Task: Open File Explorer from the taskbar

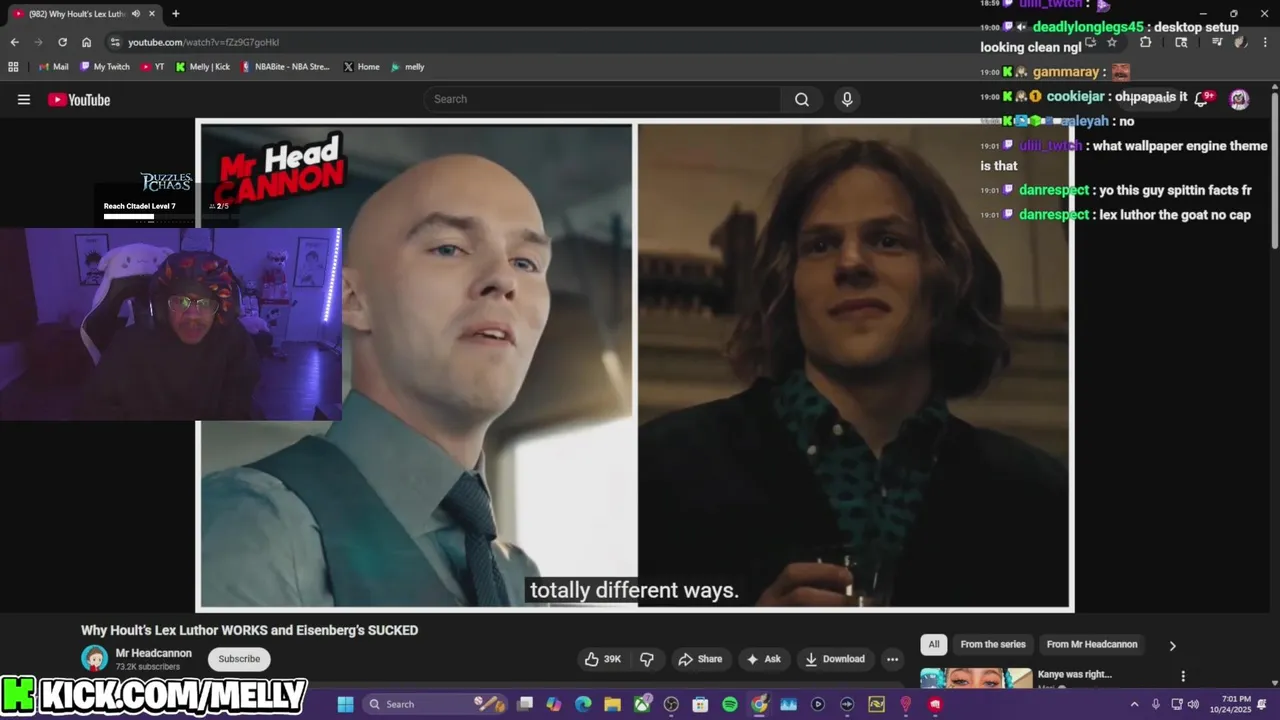Action: coord(612,704)
